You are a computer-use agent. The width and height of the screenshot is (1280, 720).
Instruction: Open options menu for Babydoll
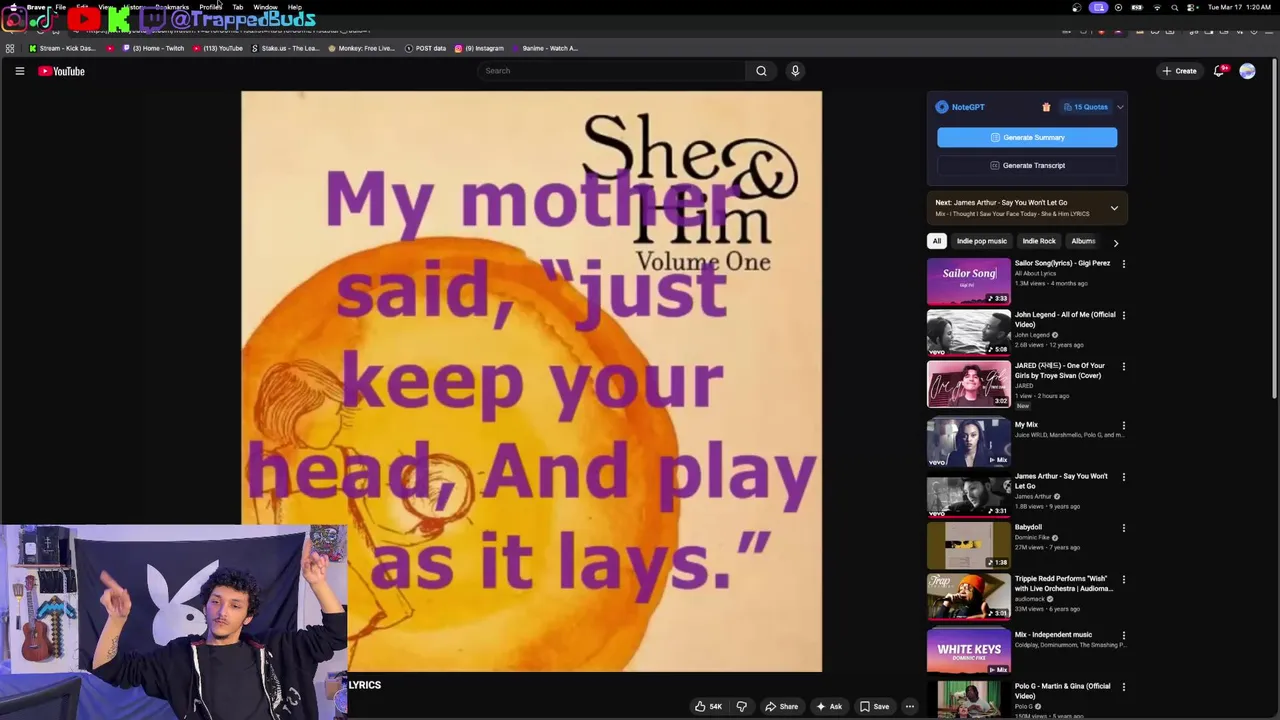click(1123, 528)
